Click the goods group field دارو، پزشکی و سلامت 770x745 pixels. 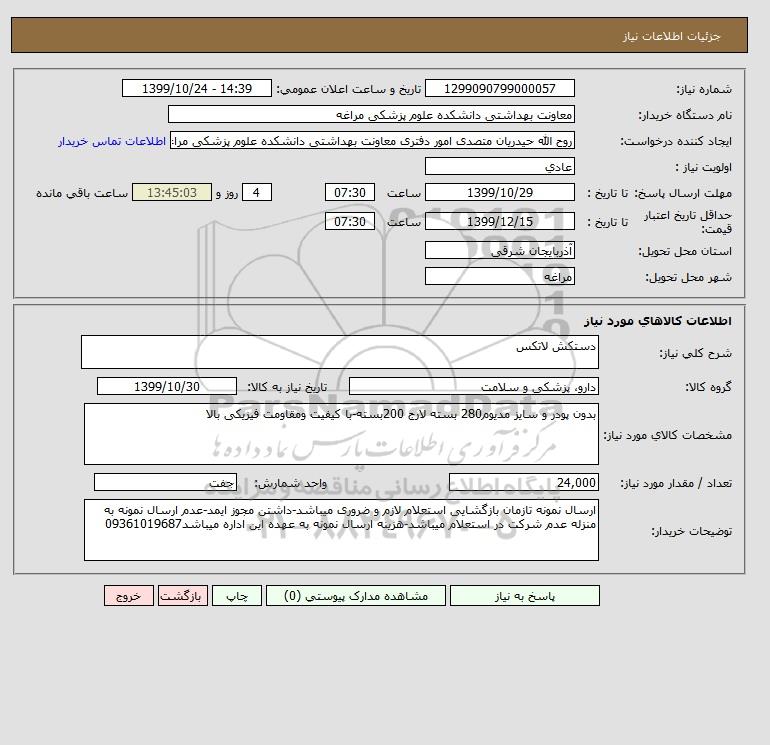coord(473,386)
